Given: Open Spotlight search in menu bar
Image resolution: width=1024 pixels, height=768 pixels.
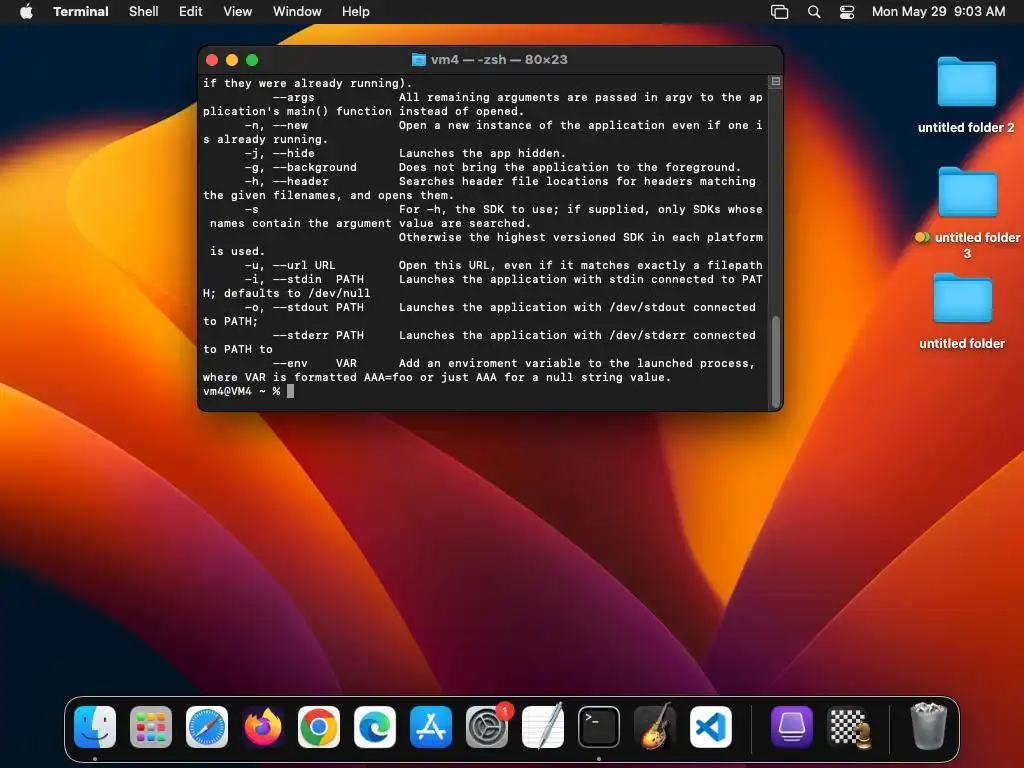Looking at the screenshot, I should tap(814, 12).
